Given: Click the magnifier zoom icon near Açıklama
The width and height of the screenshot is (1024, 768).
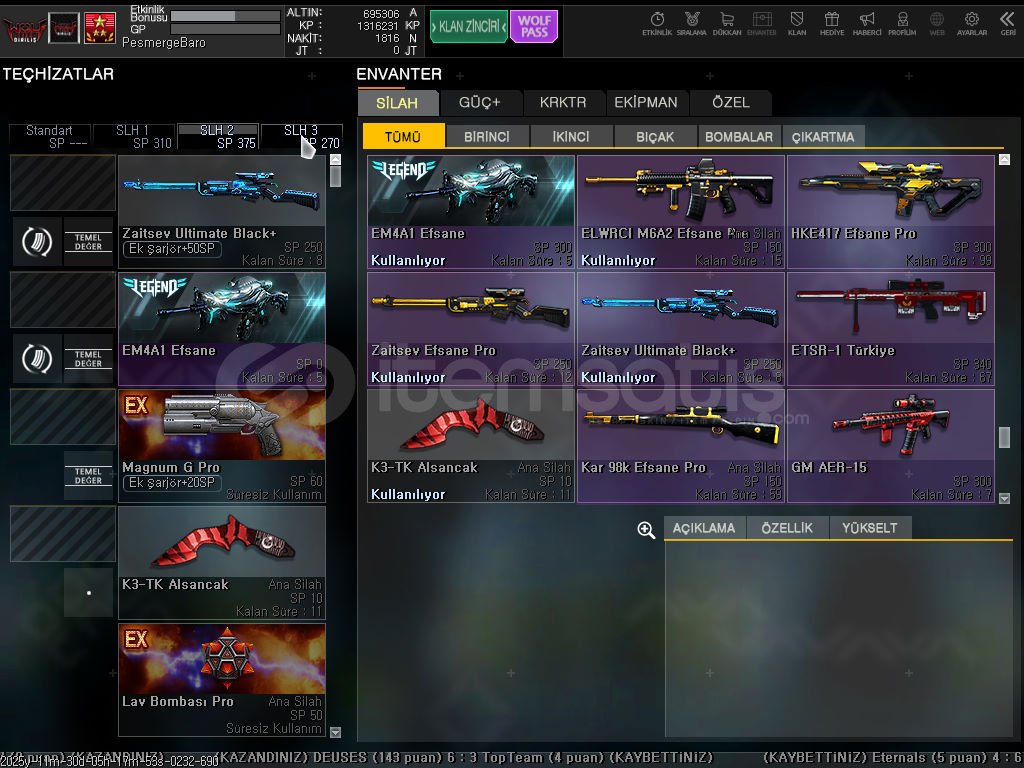Looking at the screenshot, I should pyautogui.click(x=646, y=530).
